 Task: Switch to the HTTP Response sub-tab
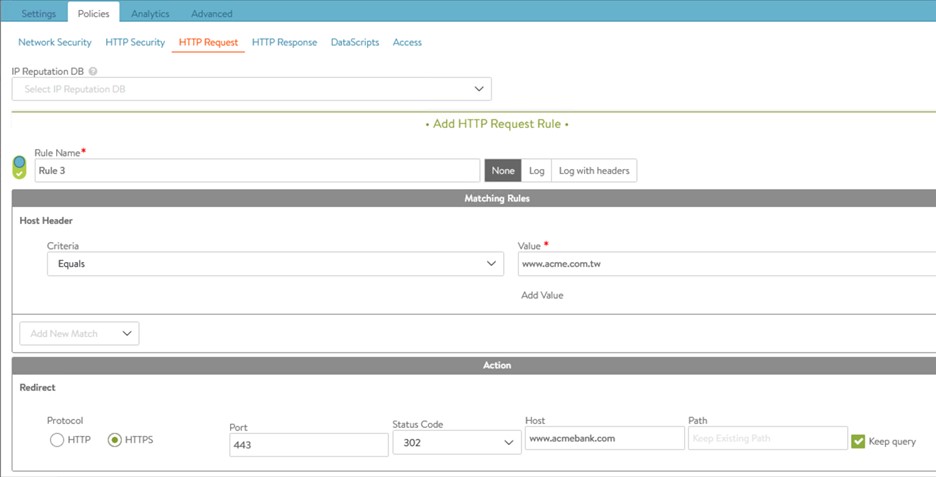(x=284, y=42)
